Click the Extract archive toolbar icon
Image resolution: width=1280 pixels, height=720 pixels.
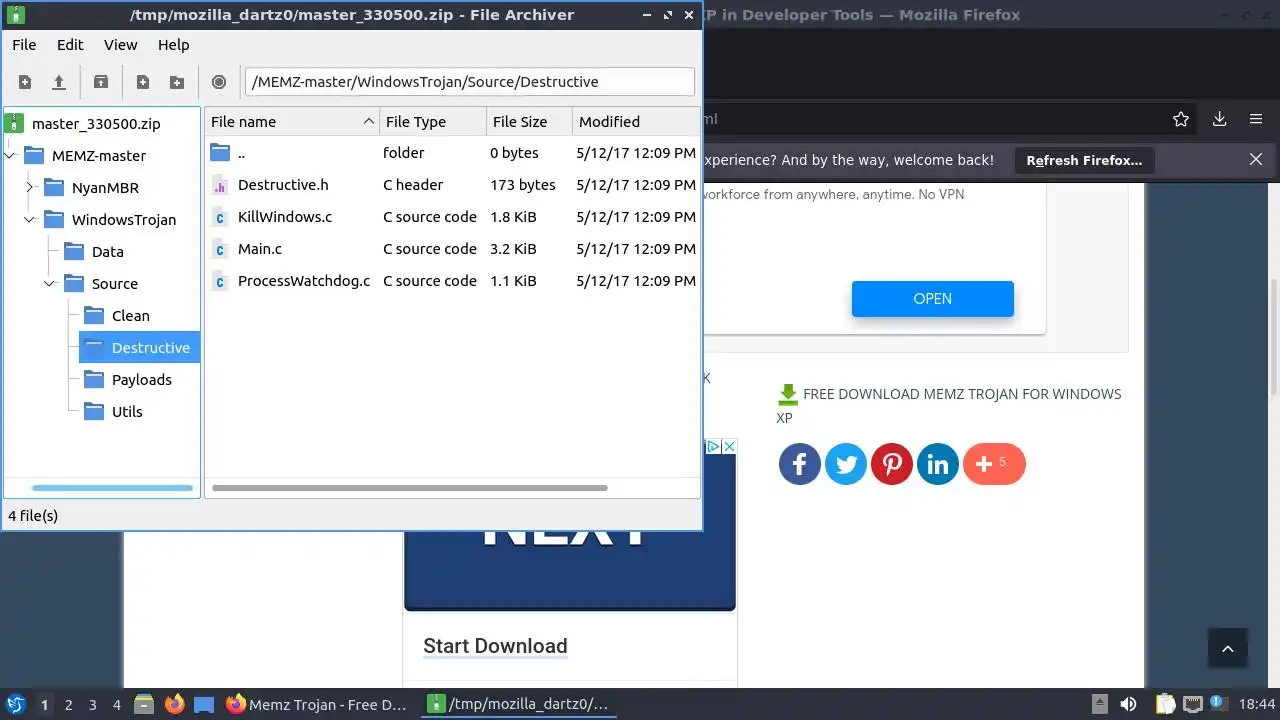[101, 82]
